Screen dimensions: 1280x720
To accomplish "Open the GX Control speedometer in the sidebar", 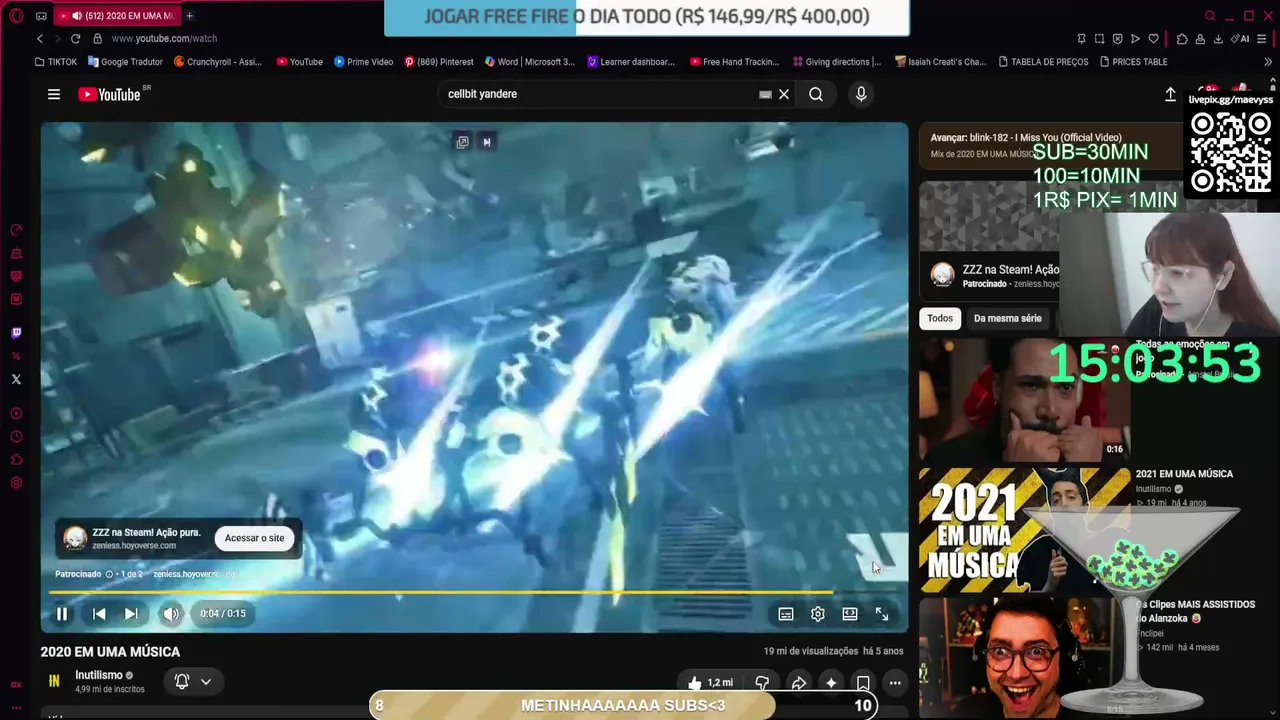I will pyautogui.click(x=16, y=230).
